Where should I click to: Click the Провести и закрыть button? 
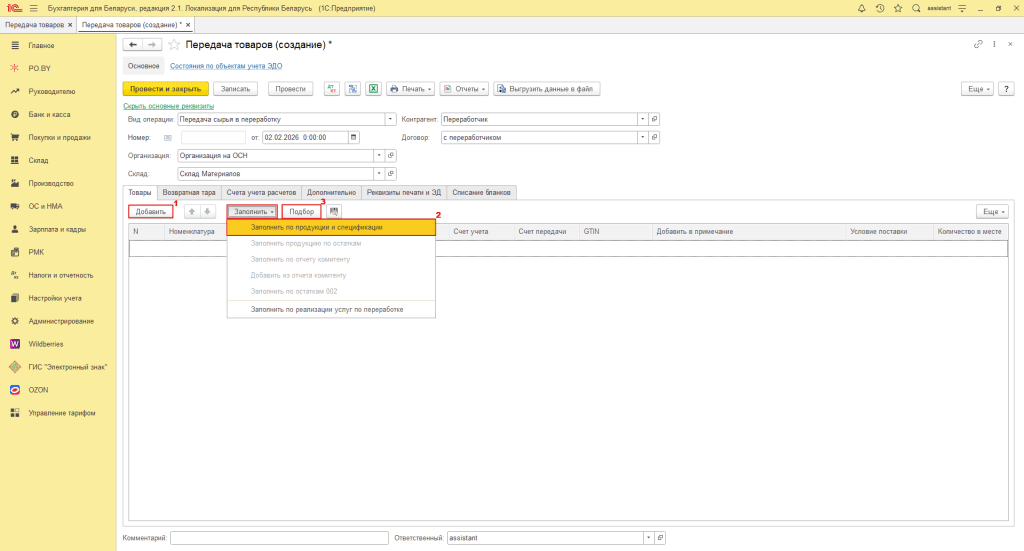(165, 88)
